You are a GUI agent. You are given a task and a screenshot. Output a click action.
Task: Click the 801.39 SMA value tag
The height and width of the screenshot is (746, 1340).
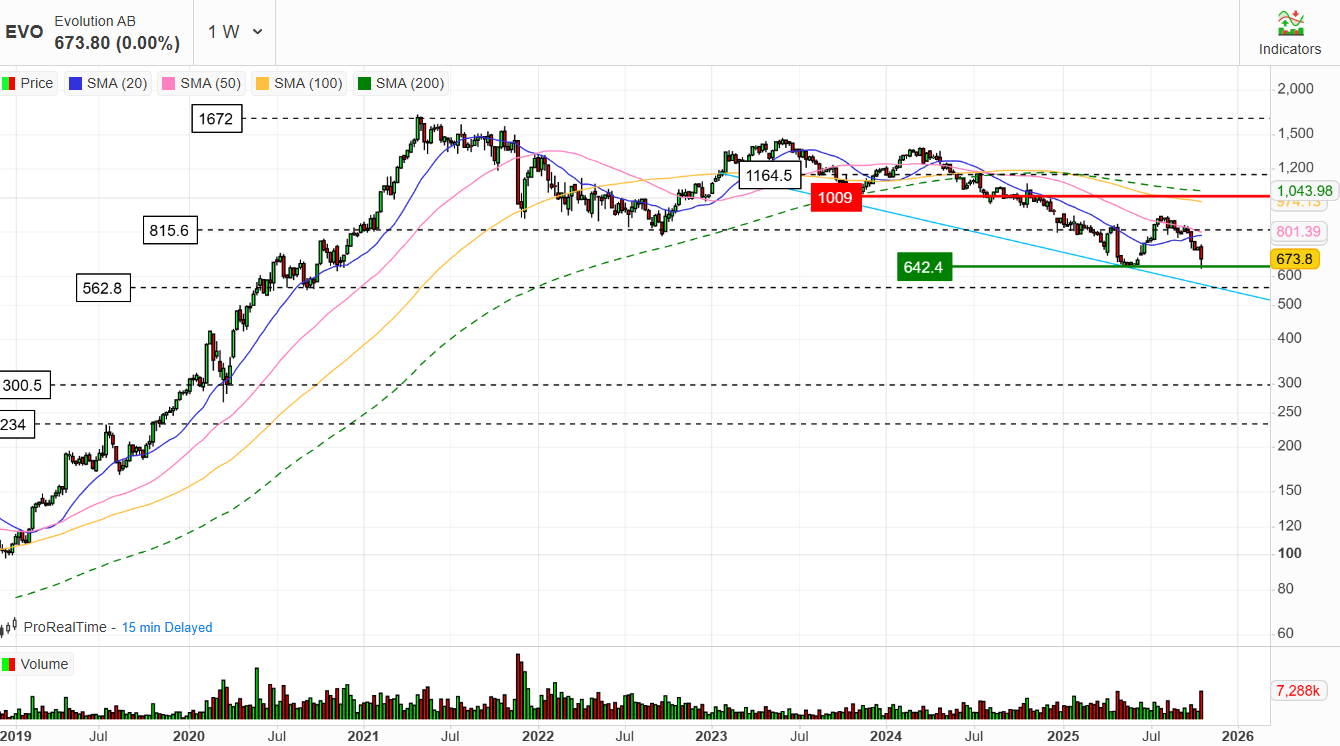[x=1299, y=232]
